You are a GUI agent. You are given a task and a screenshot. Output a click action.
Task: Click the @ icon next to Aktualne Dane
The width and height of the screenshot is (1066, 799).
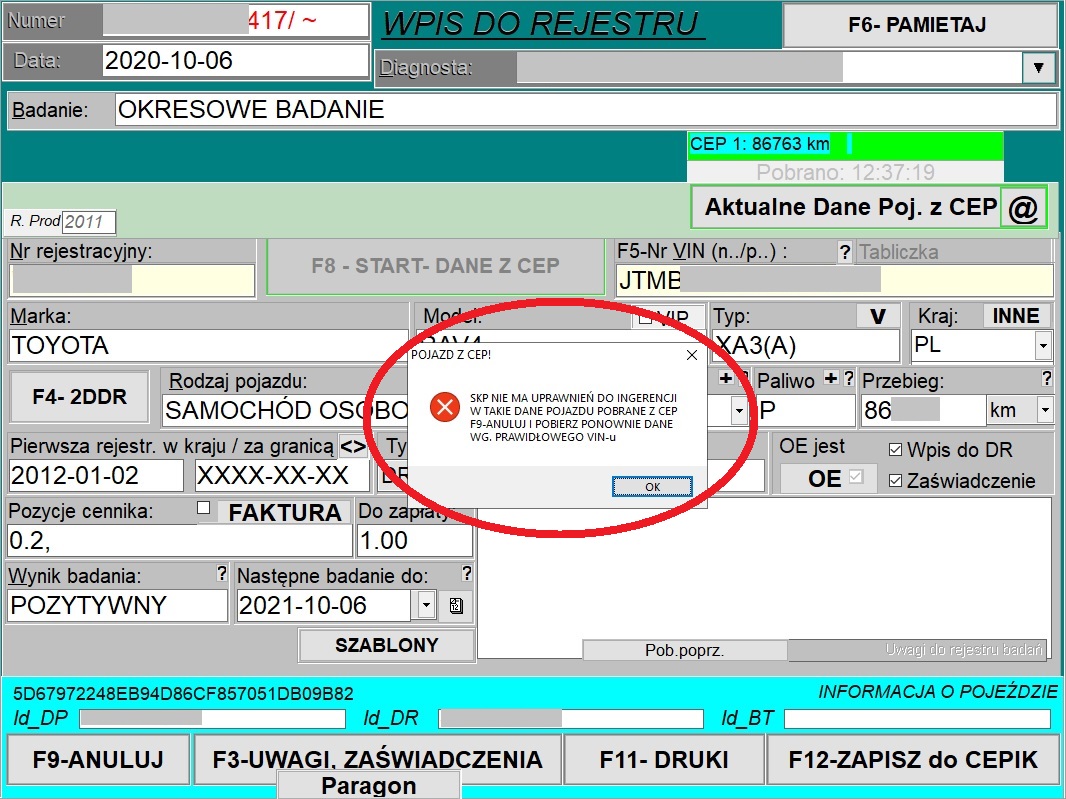(x=1023, y=209)
